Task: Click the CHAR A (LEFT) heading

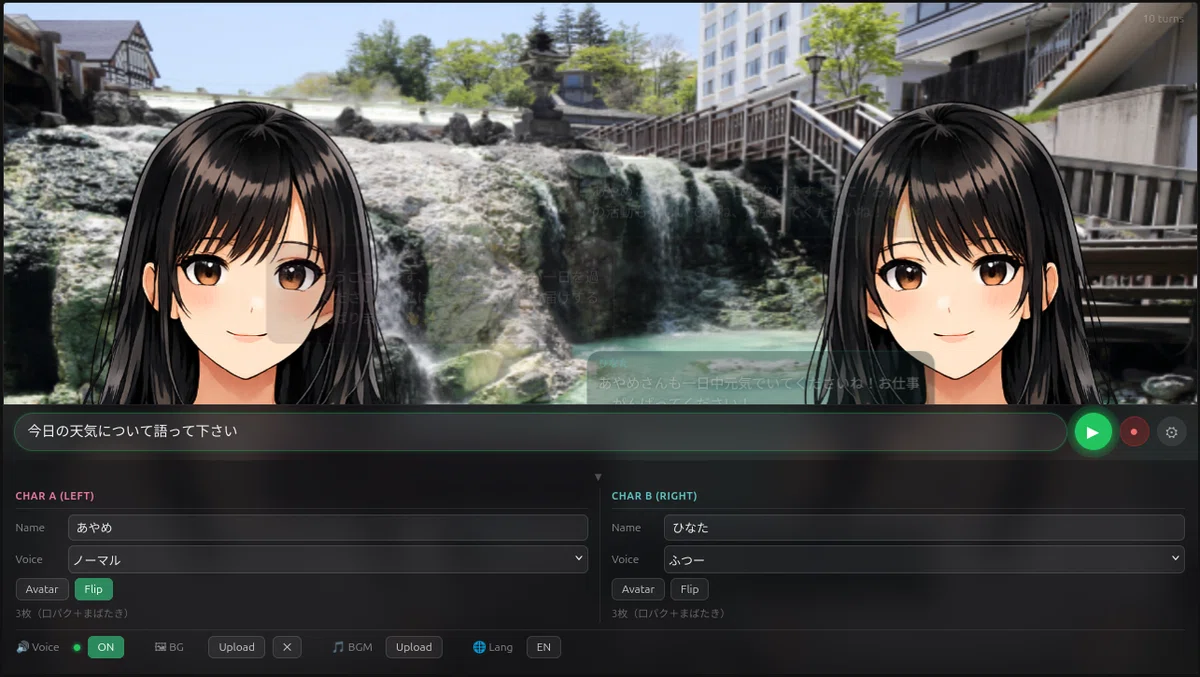Action: [55, 496]
